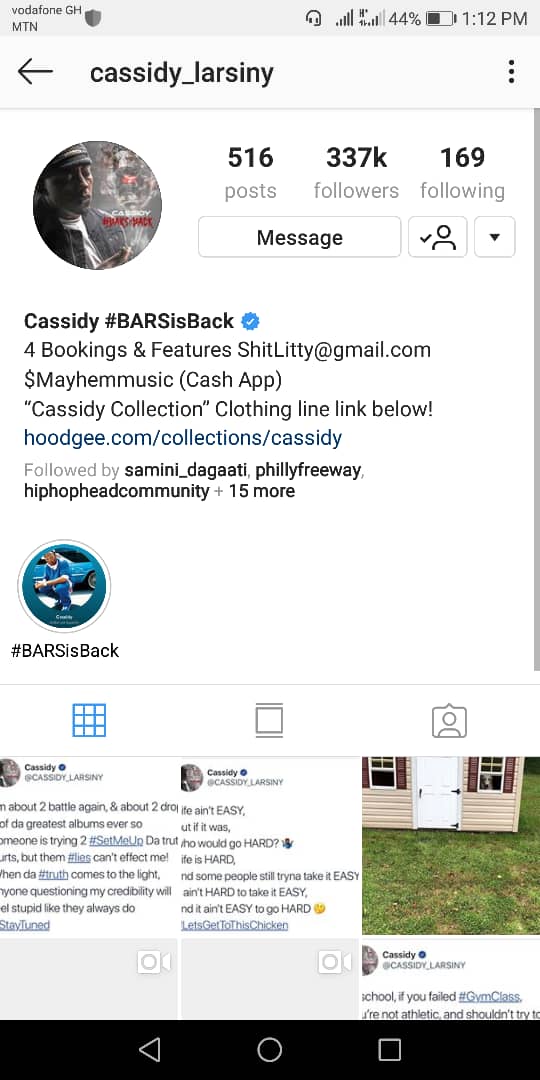Open samini_dagaati mutual follower profile

[186, 470]
